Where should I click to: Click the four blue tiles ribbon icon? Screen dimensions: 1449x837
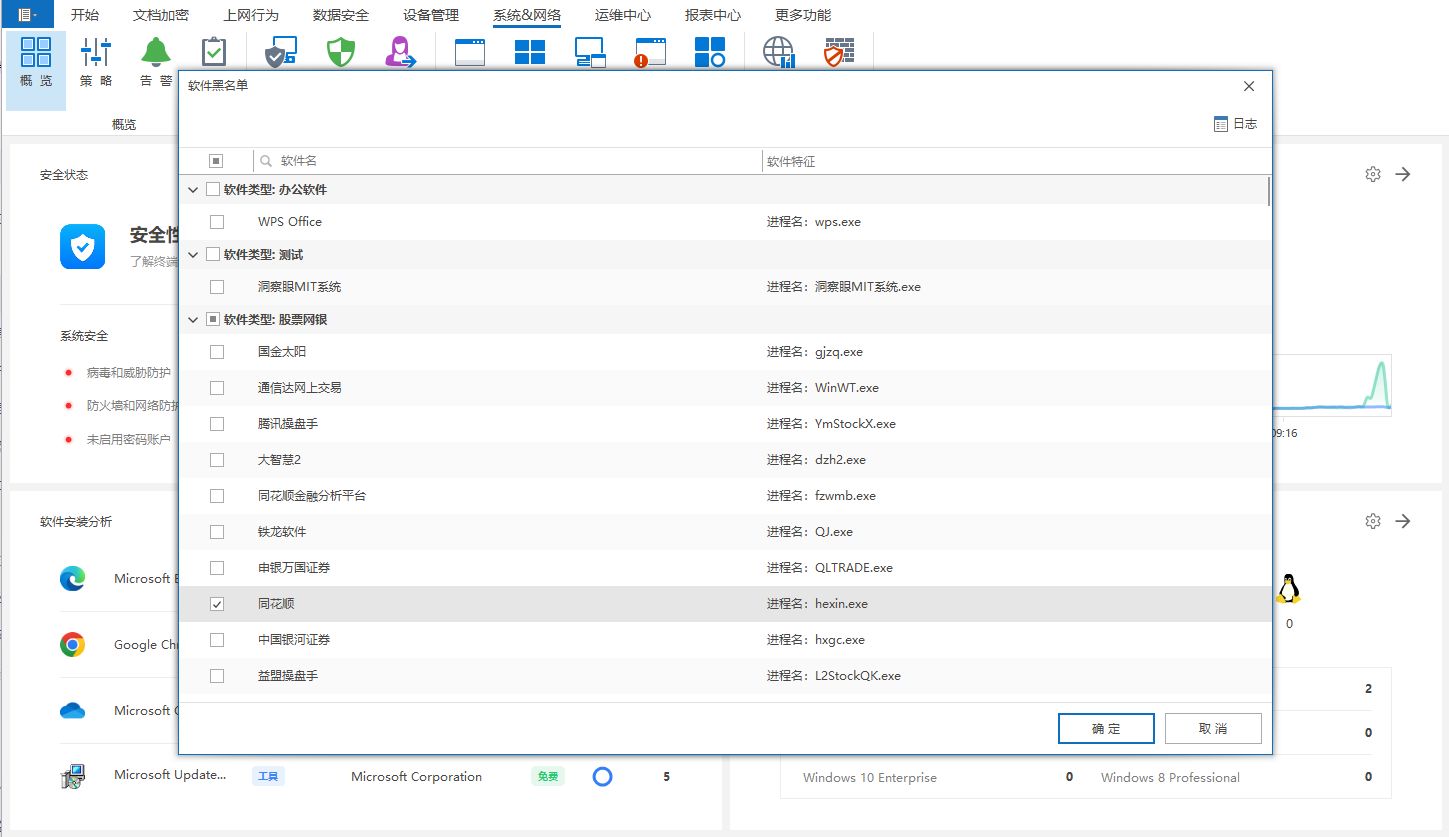(x=530, y=52)
